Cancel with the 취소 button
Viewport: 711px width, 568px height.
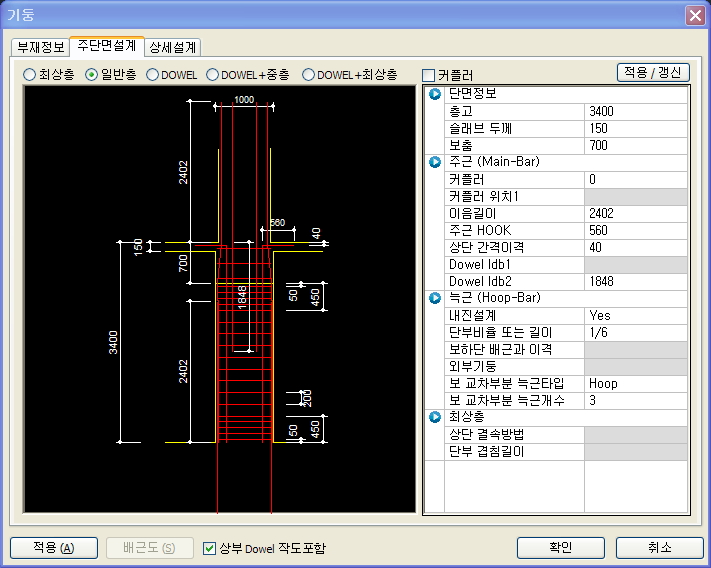tap(659, 548)
